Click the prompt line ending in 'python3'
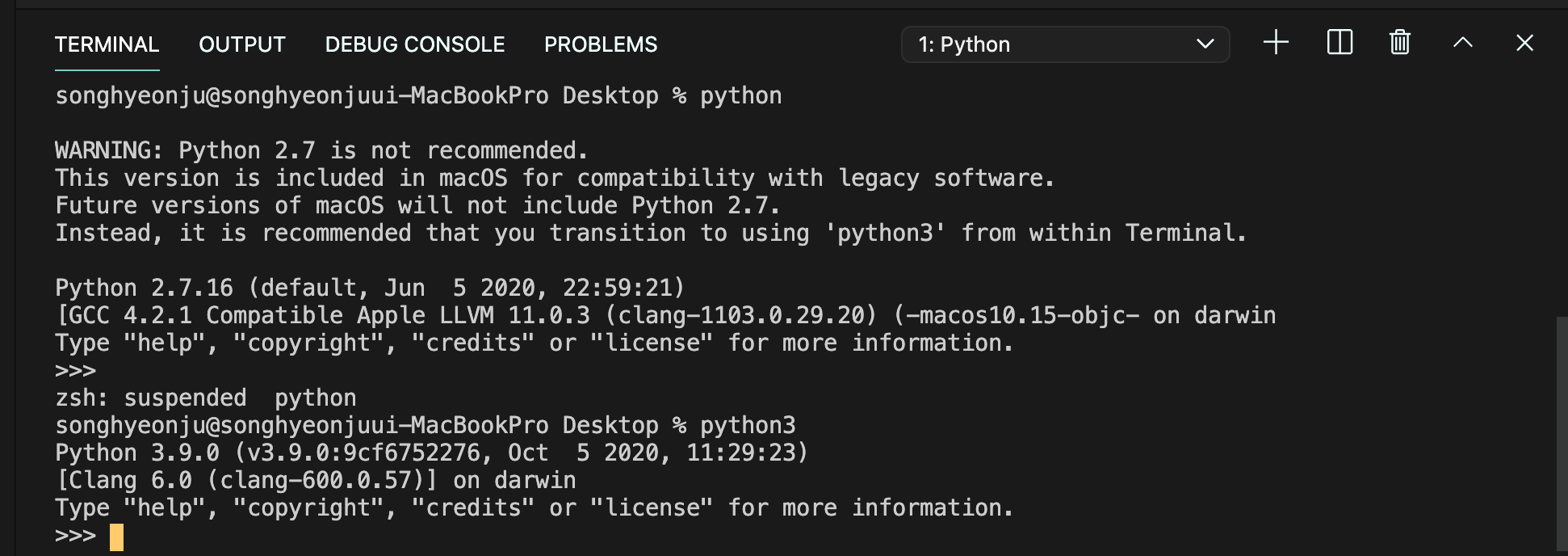The width and height of the screenshot is (1568, 556). [x=426, y=425]
